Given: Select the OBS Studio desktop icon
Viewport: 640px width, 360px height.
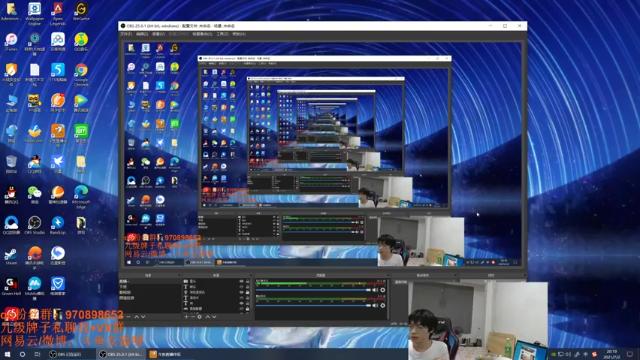Looking at the screenshot, I should point(34,225).
